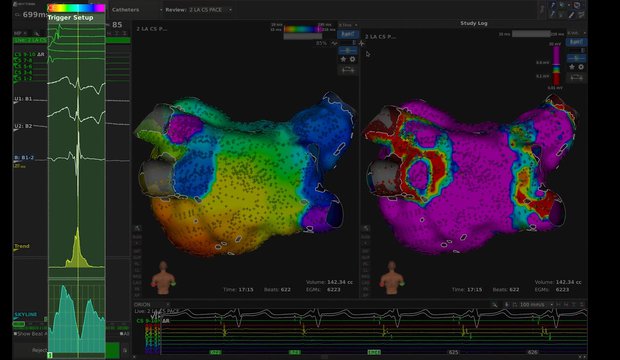The height and width of the screenshot is (360, 620).
Task: Click the blue button atop the voltage map toolbar
Action: pos(576,42)
